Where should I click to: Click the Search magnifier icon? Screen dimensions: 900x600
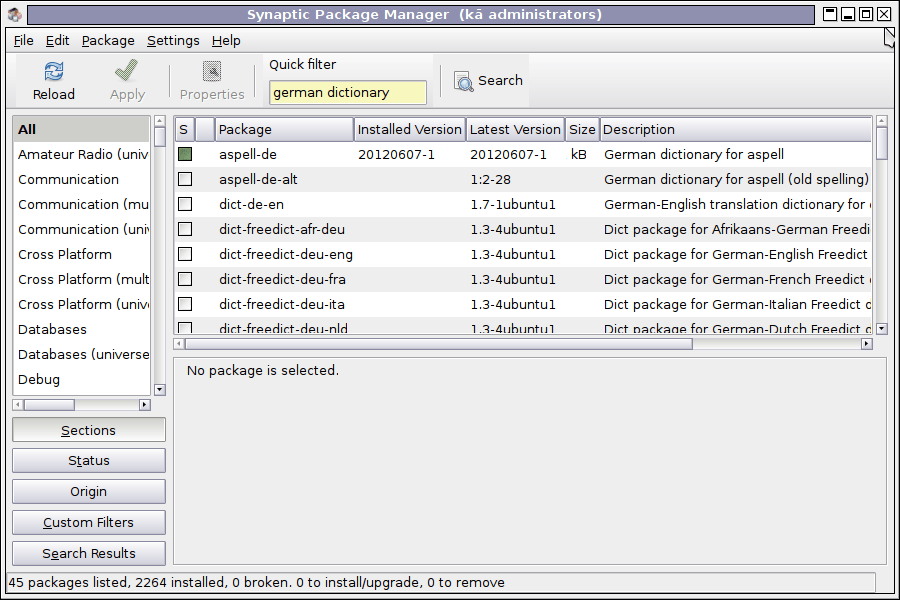pos(463,81)
